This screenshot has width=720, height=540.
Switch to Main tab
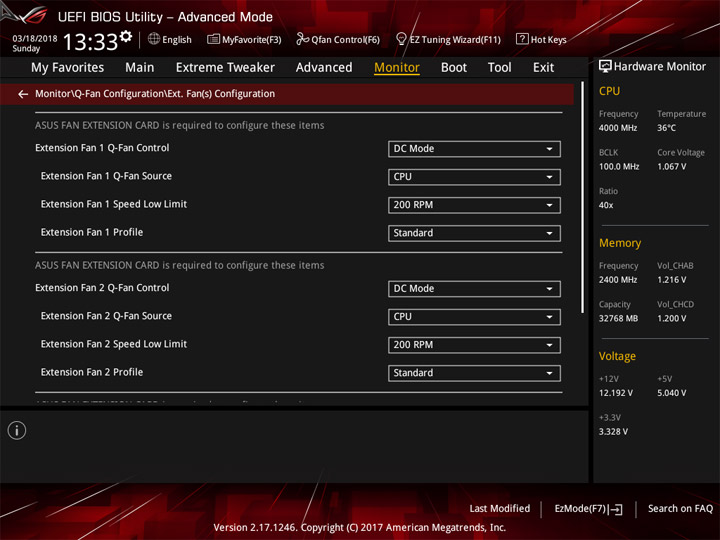click(140, 68)
